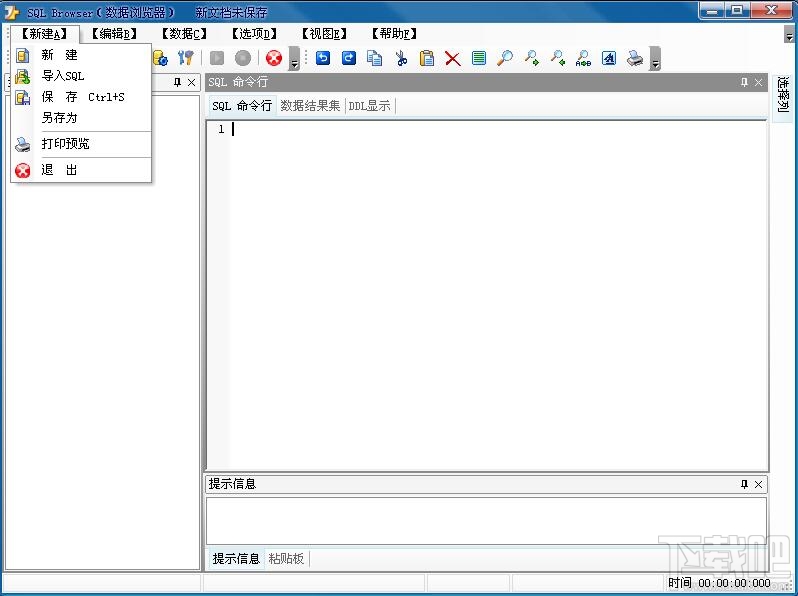
Task: Click the grayed-out stop toolbar button
Action: pyautogui.click(x=243, y=58)
